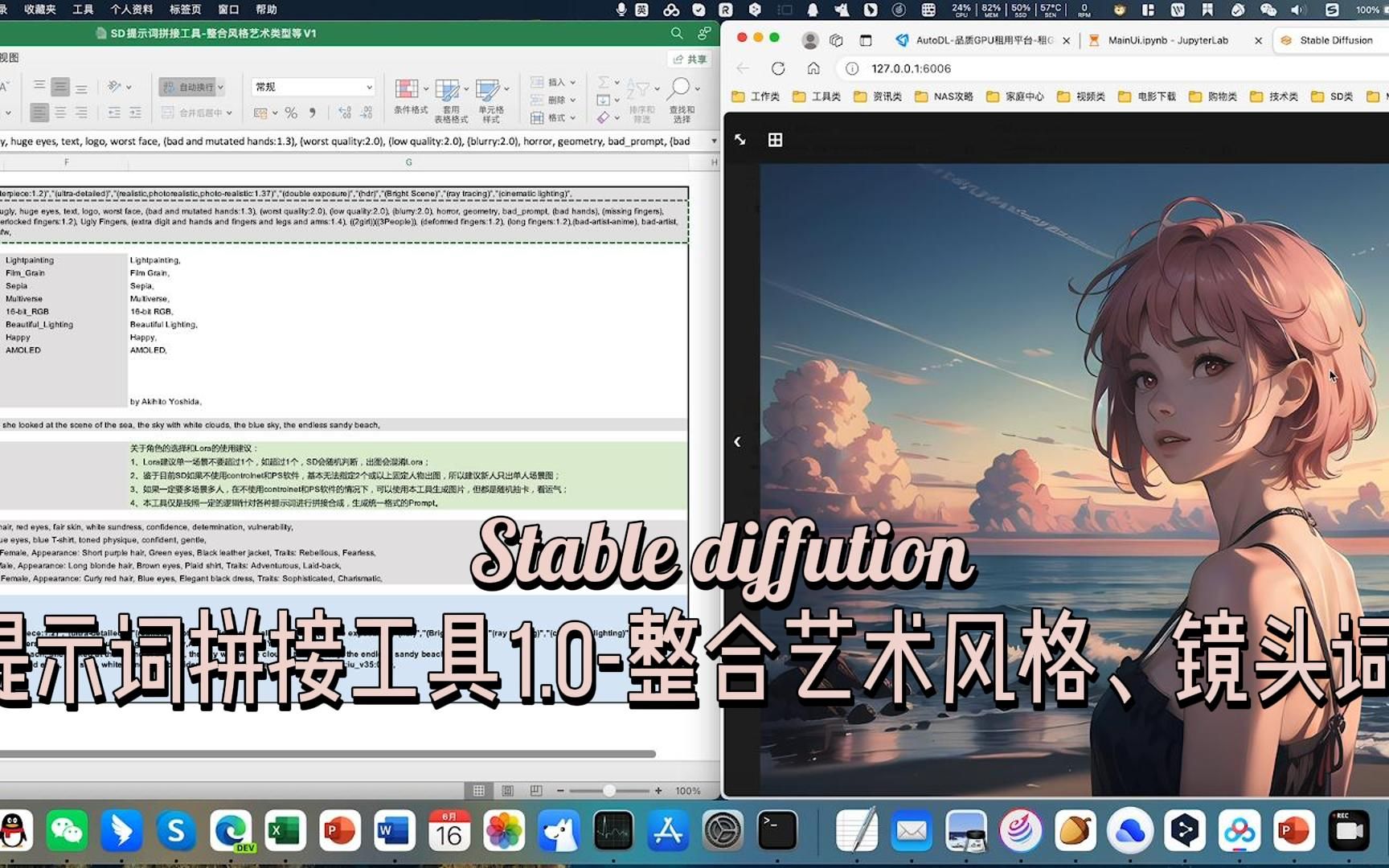Click the image viewer grid icon
This screenshot has width=1389, height=868.
(775, 140)
